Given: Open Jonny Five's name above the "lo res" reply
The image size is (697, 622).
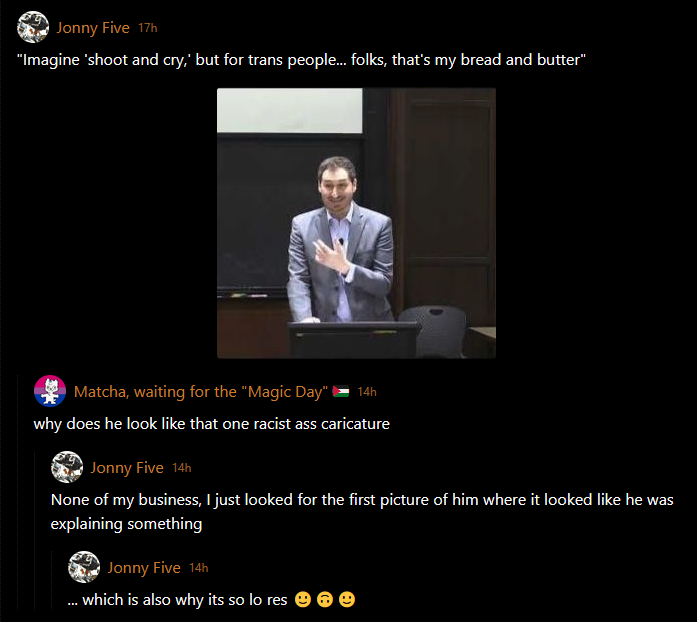Looking at the screenshot, I should click(144, 568).
